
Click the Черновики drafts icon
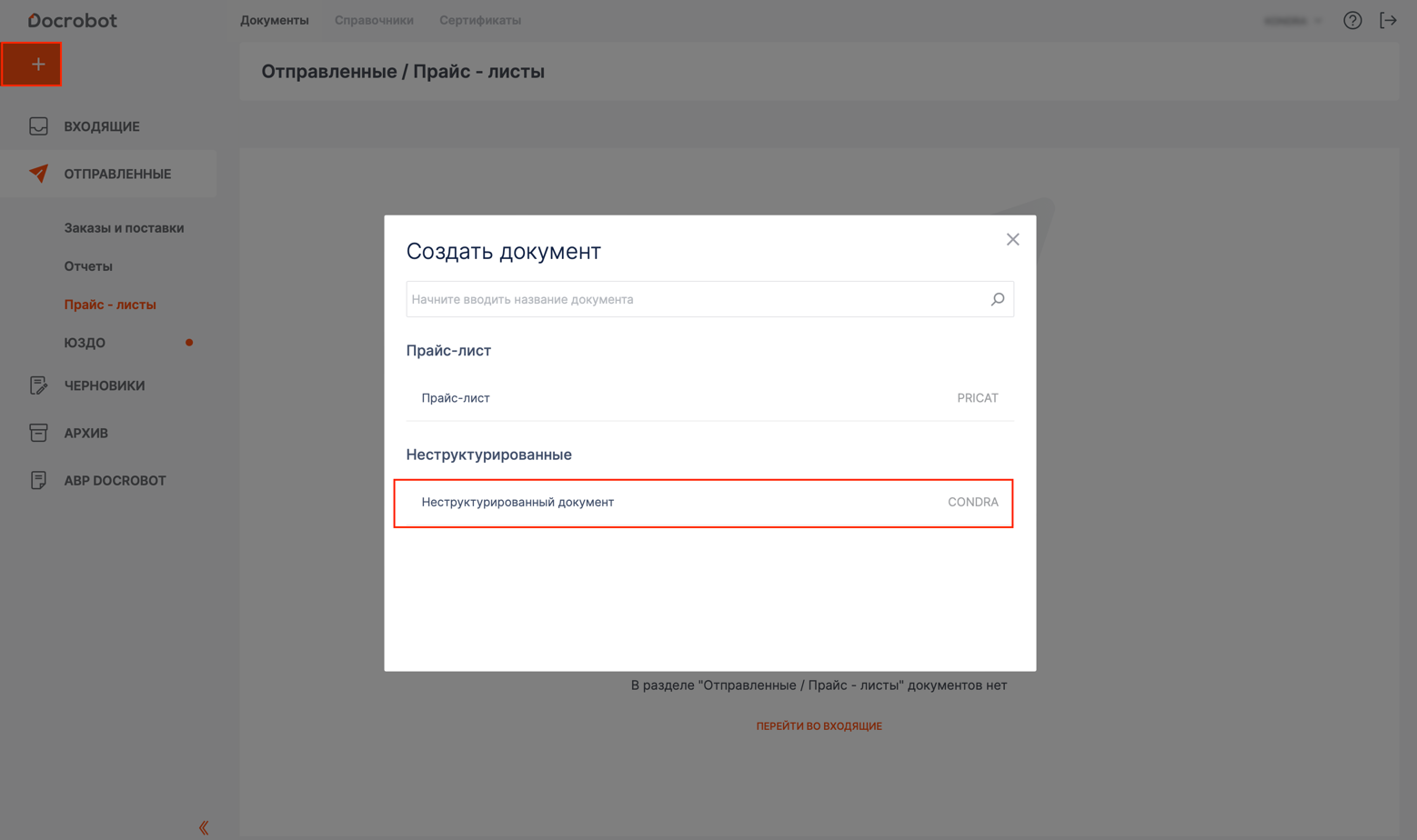click(38, 385)
